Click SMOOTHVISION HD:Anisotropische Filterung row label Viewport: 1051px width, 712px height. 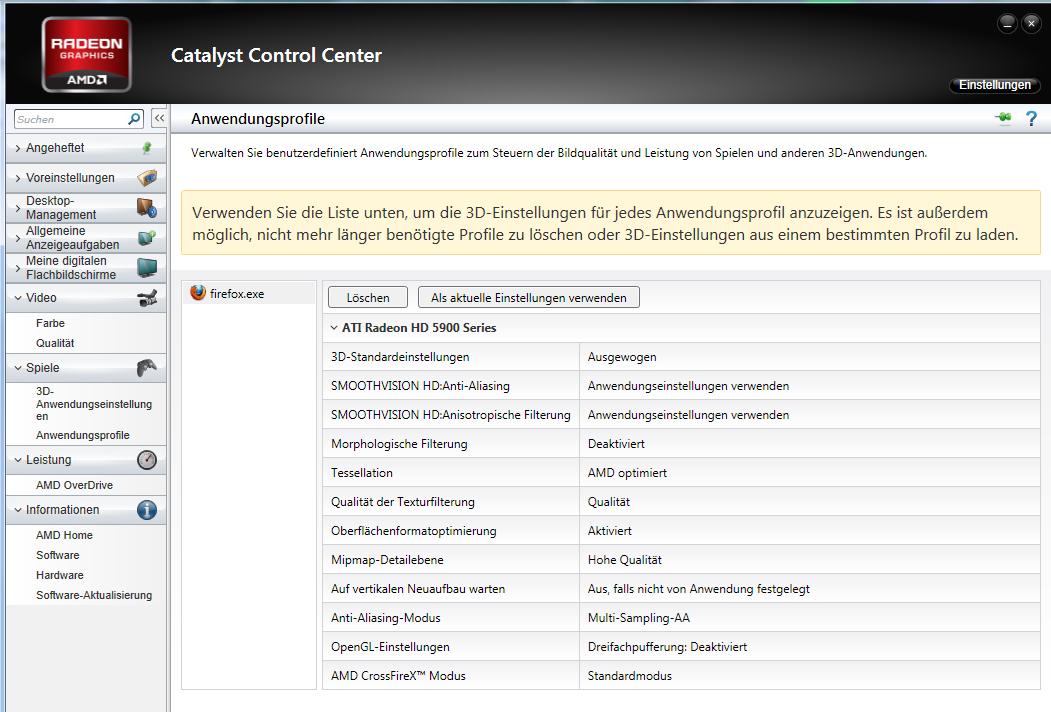450,415
